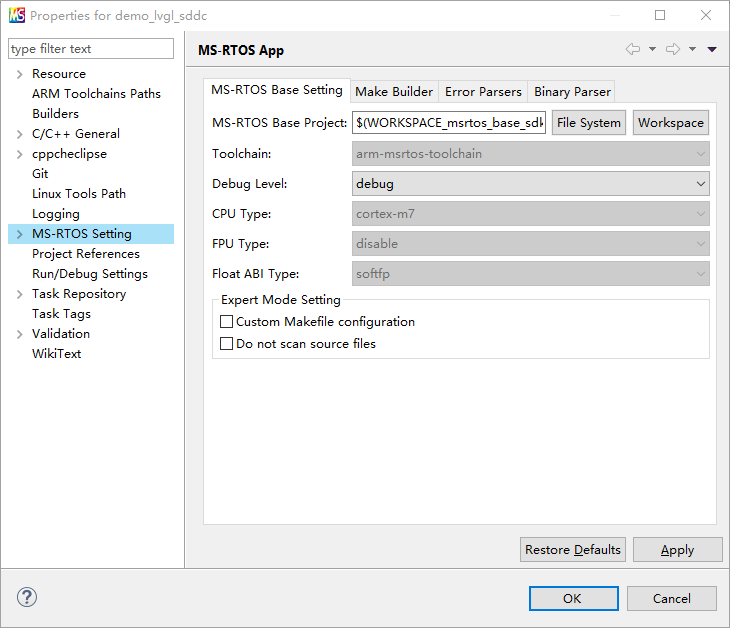Open the view menu triangle icon

point(712,50)
